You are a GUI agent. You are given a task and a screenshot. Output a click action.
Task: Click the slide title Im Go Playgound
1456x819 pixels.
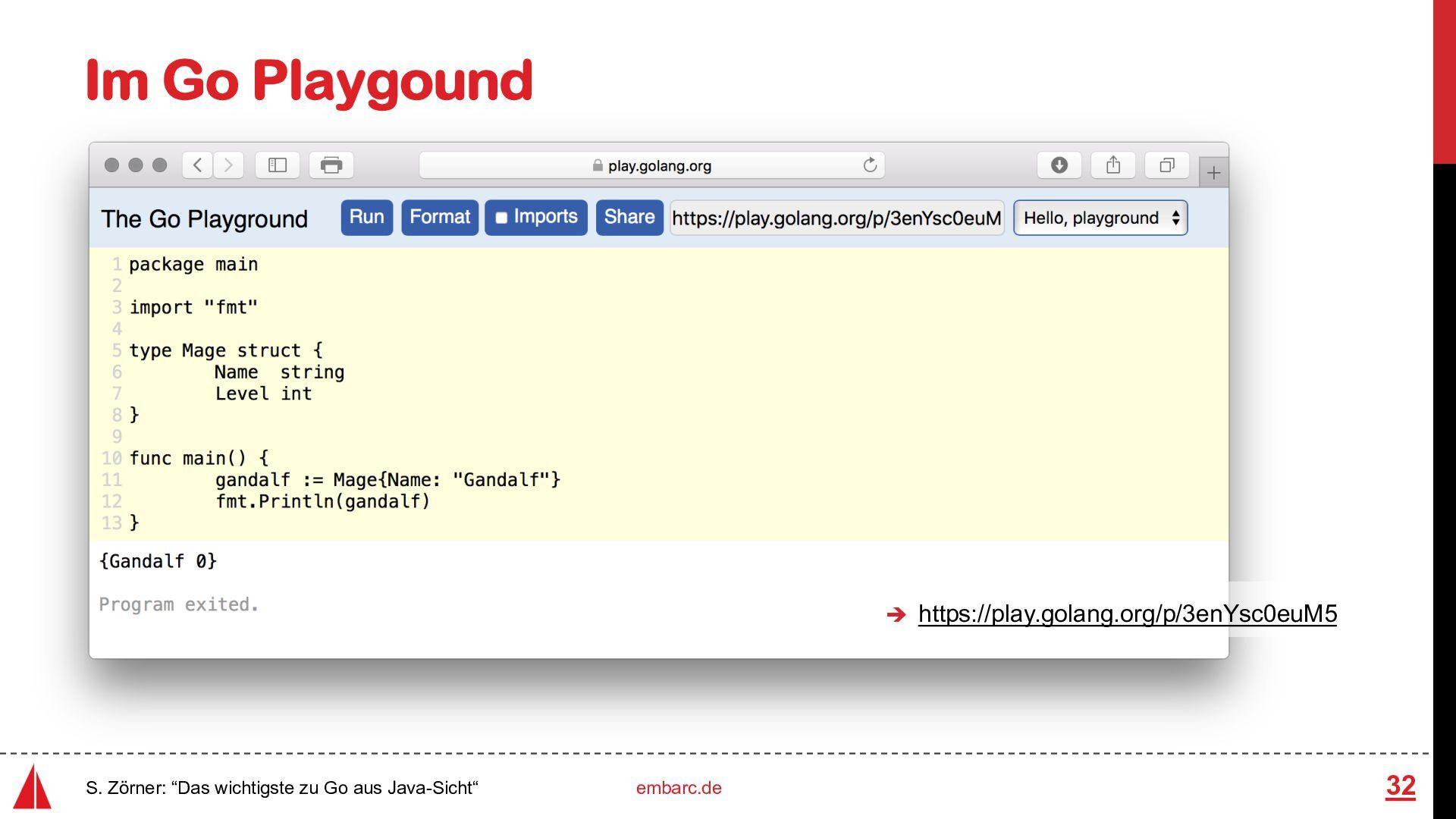pos(309,80)
